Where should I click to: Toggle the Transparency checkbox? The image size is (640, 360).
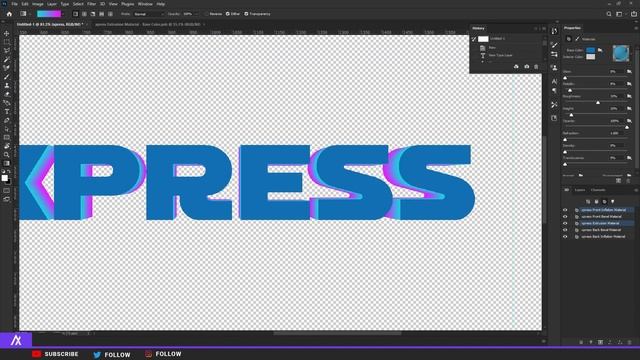(x=246, y=14)
